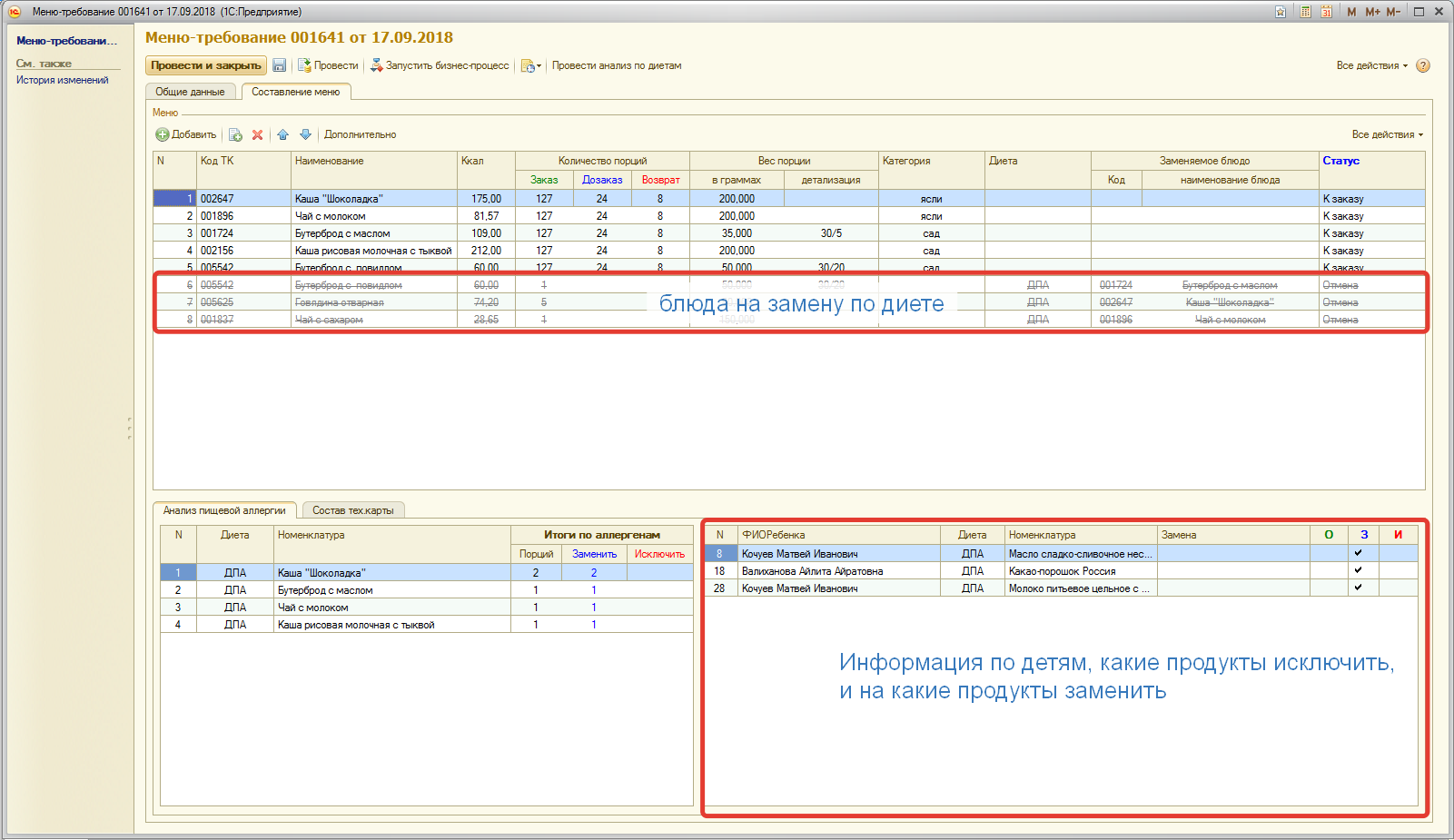Image resolution: width=1454 pixels, height=840 pixels.
Task: Run Провести анализ по диетам
Action: [617, 65]
